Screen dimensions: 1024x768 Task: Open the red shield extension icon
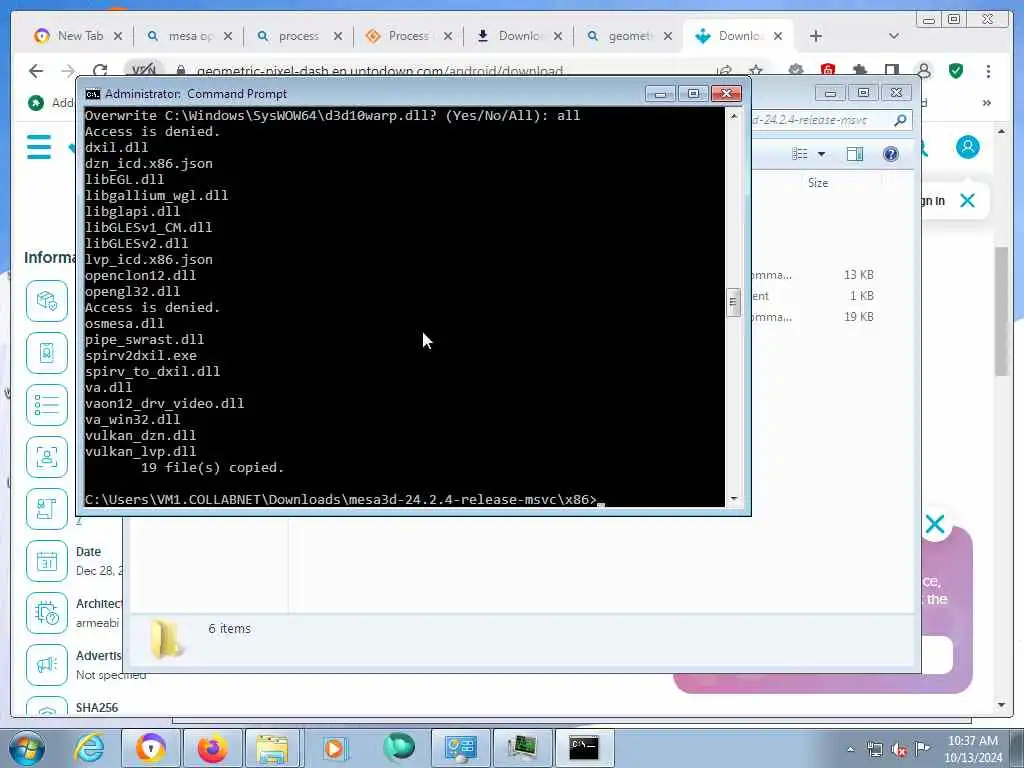tap(827, 71)
